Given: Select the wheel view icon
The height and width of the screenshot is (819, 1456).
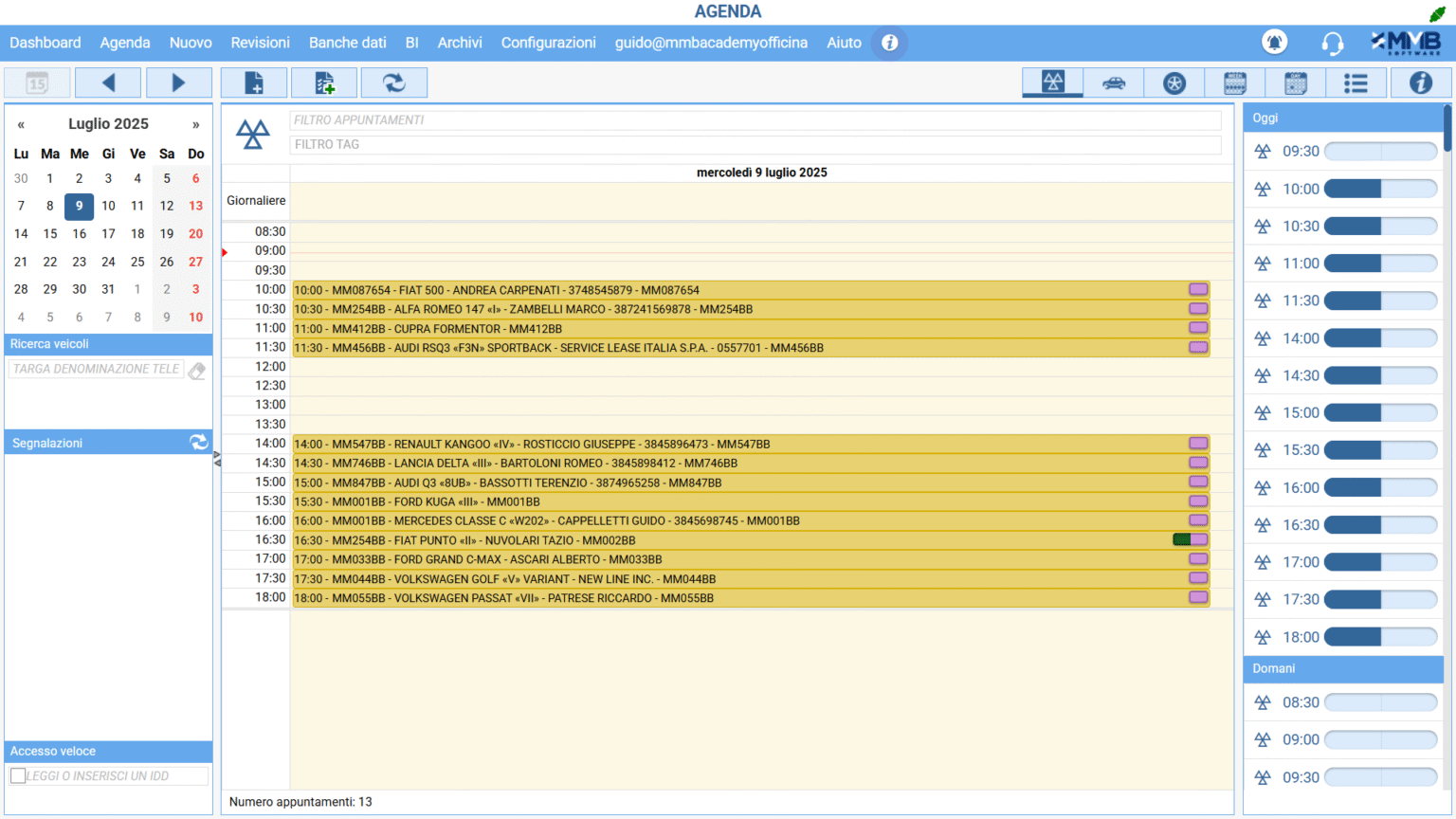Looking at the screenshot, I should (1174, 83).
